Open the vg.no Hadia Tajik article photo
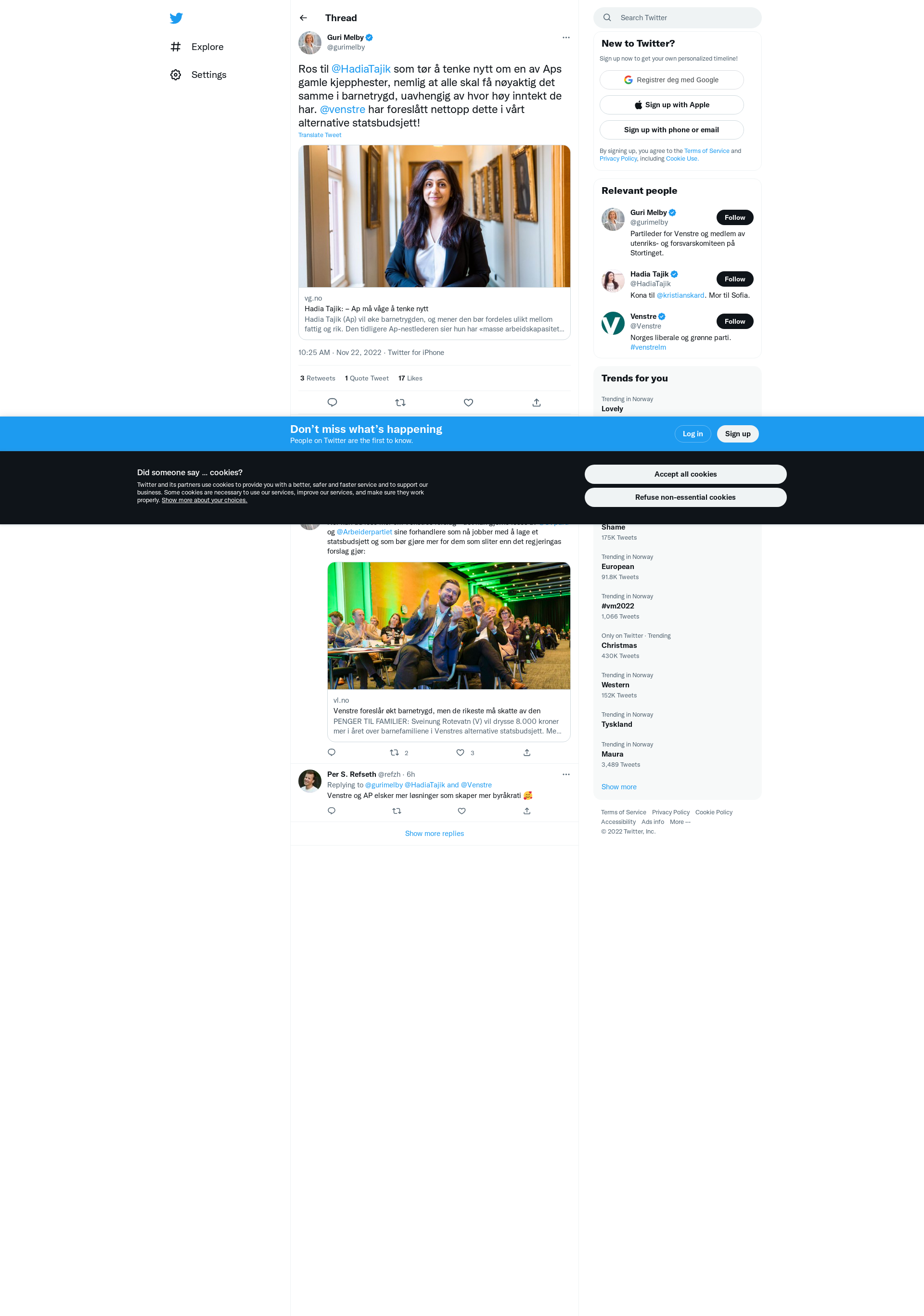 (x=434, y=216)
